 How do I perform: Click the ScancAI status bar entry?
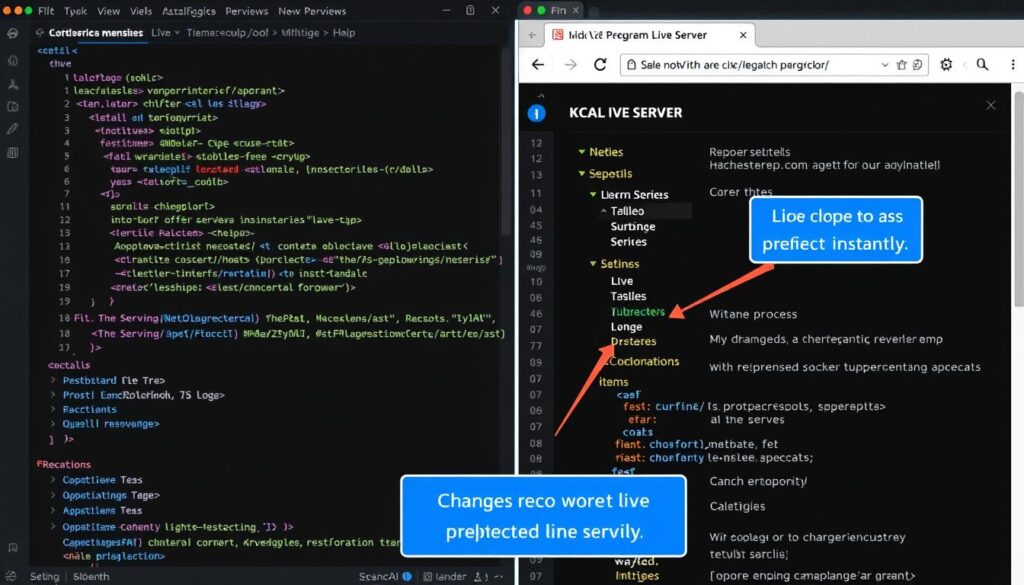(378, 577)
